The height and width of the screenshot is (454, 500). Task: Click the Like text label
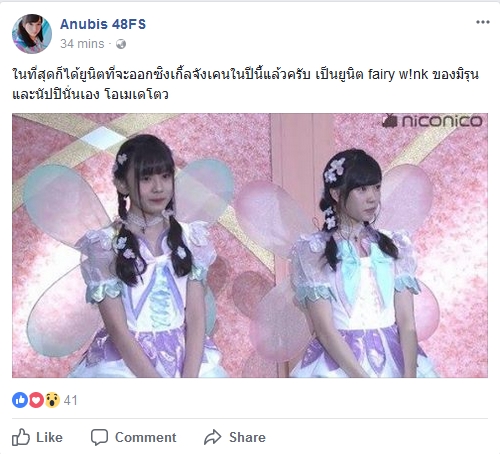point(49,437)
